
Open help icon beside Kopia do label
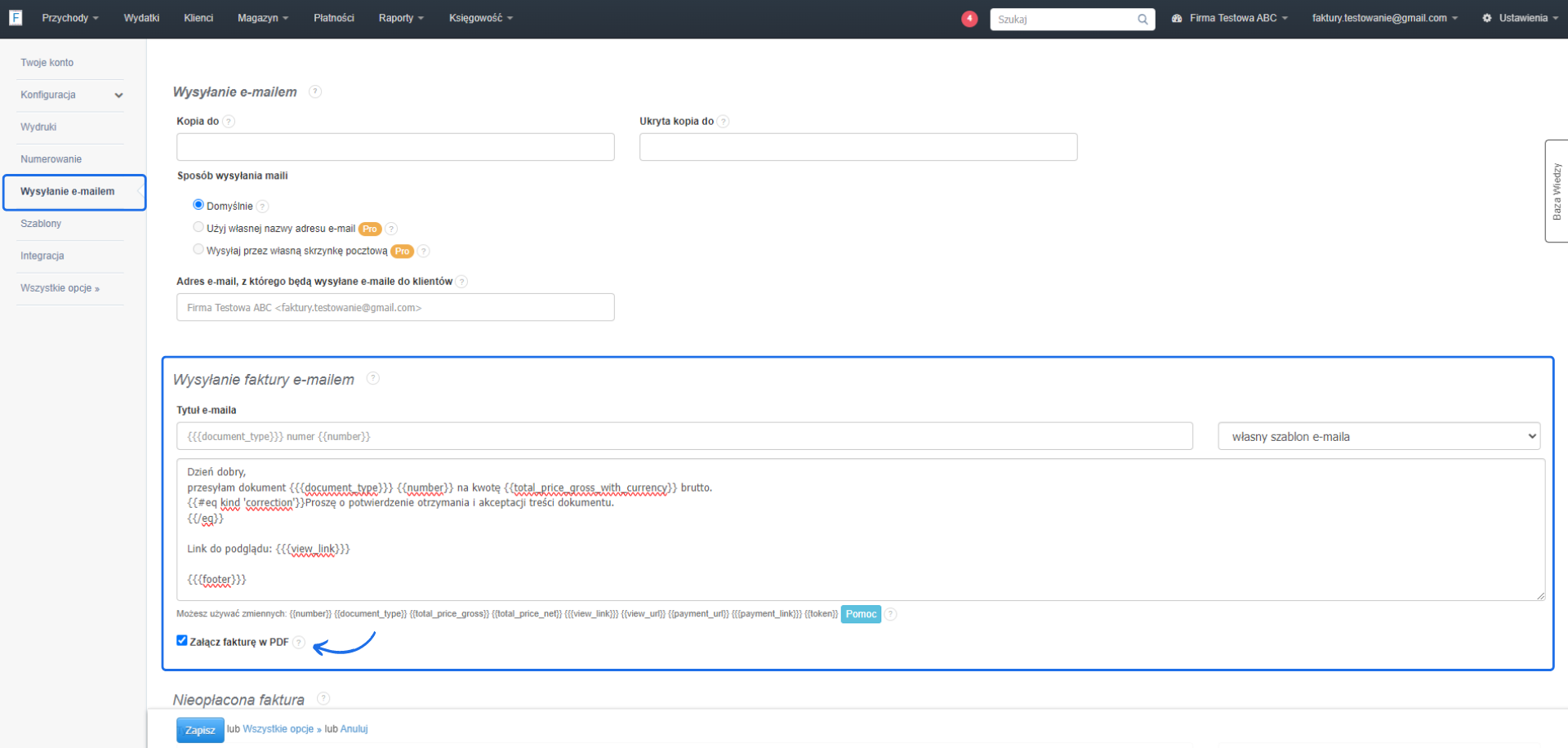[229, 121]
